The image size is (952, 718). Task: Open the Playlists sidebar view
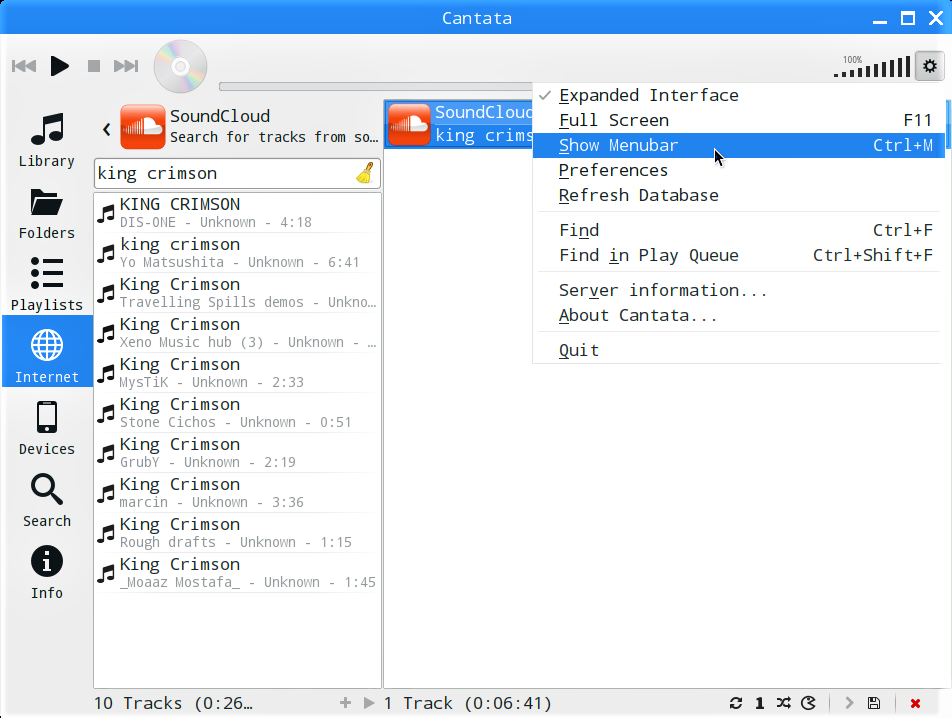tap(47, 284)
